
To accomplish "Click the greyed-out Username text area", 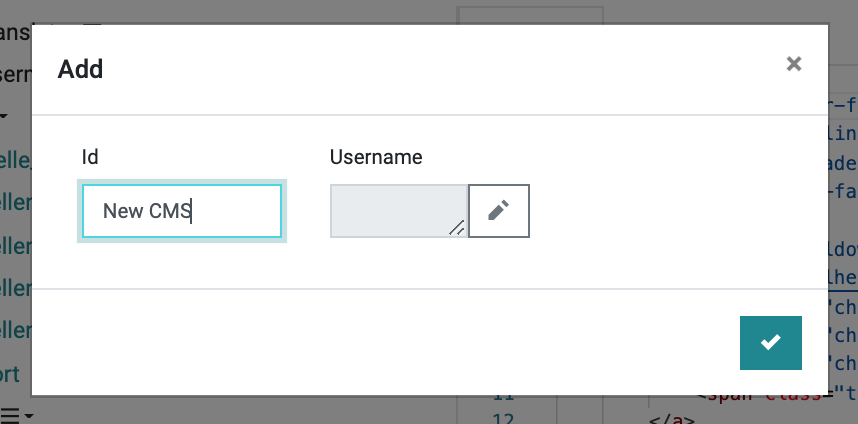I will 399,211.
